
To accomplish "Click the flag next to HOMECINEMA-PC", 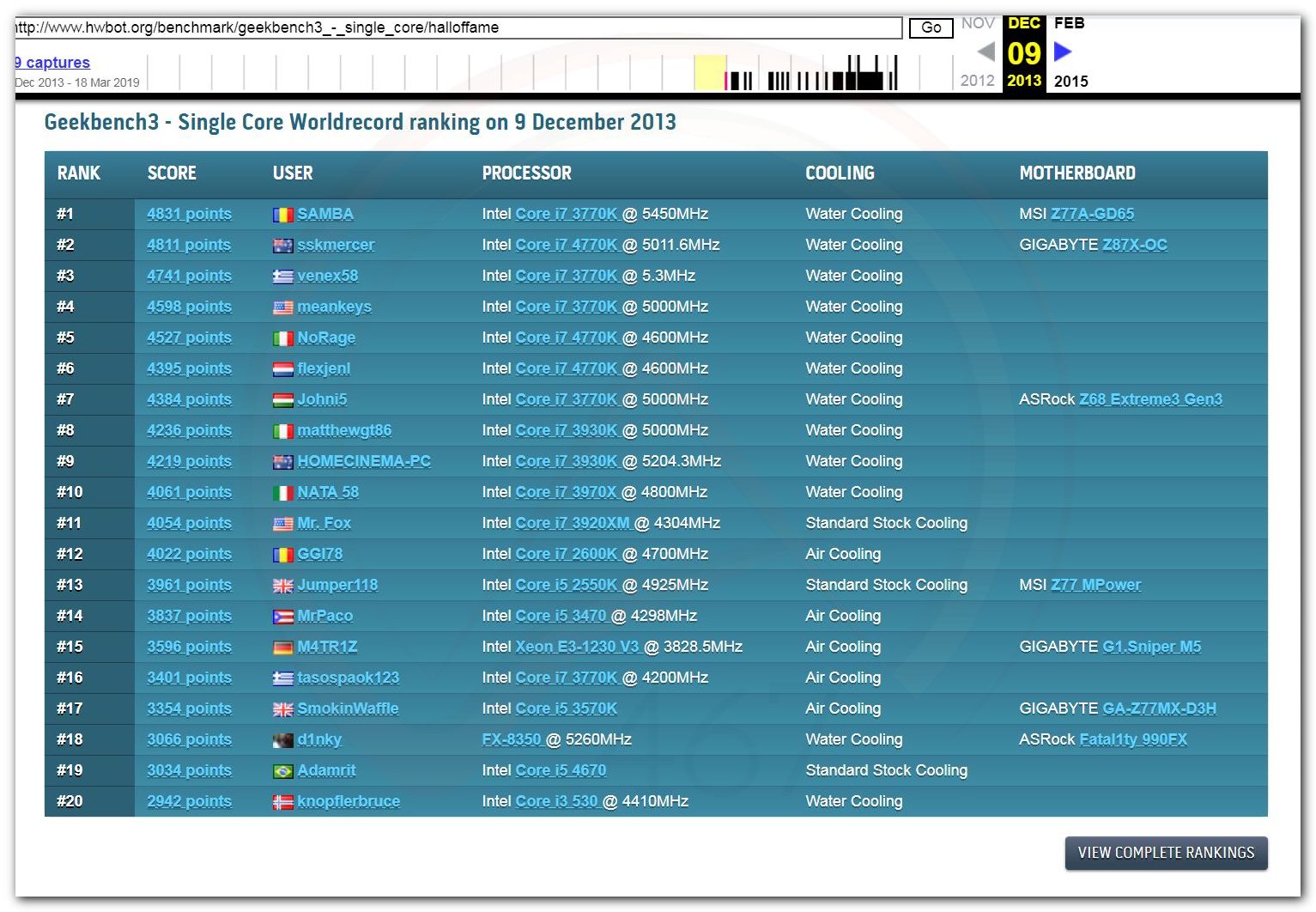I will [x=282, y=462].
